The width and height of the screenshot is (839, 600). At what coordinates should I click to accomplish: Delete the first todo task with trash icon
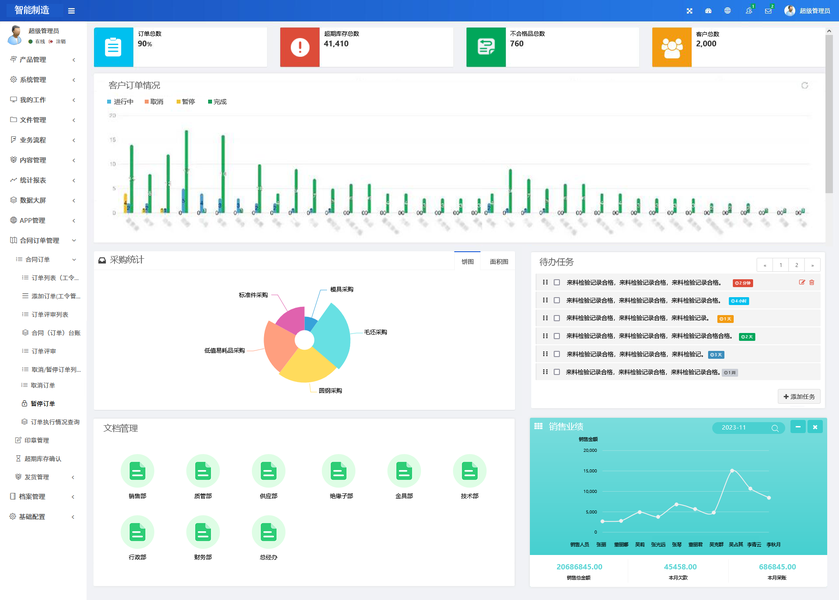[812, 282]
